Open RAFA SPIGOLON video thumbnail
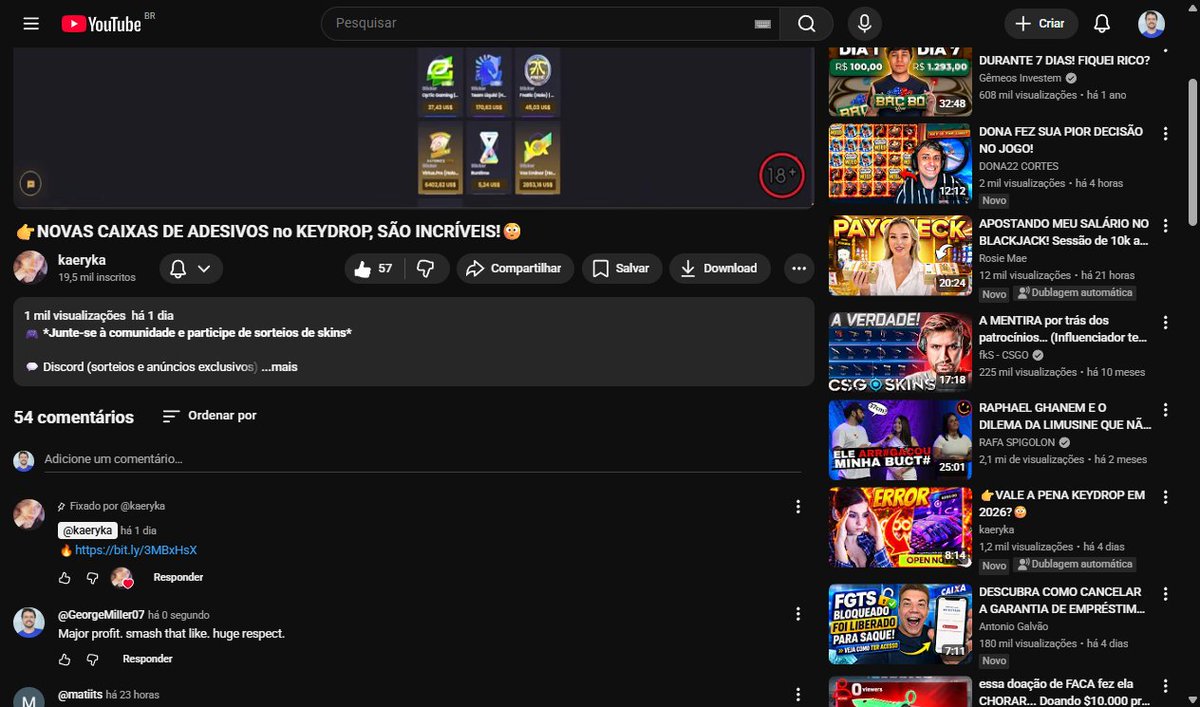The height and width of the screenshot is (707, 1200). [900, 440]
